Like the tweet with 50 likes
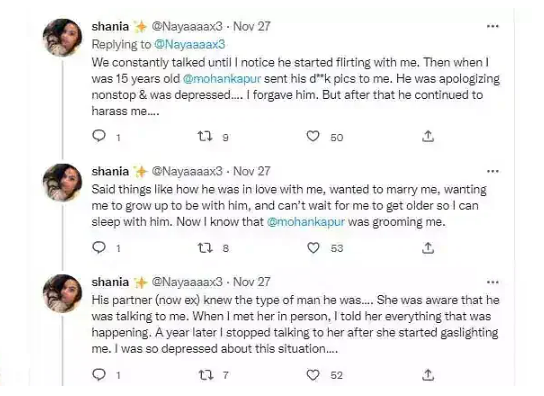 (313, 136)
